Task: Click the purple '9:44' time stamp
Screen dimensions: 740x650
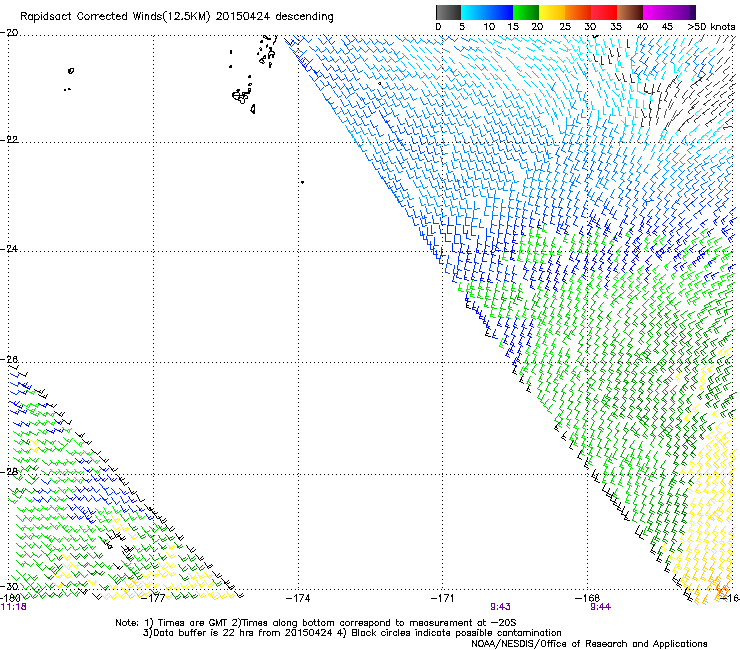Action: [x=600, y=607]
